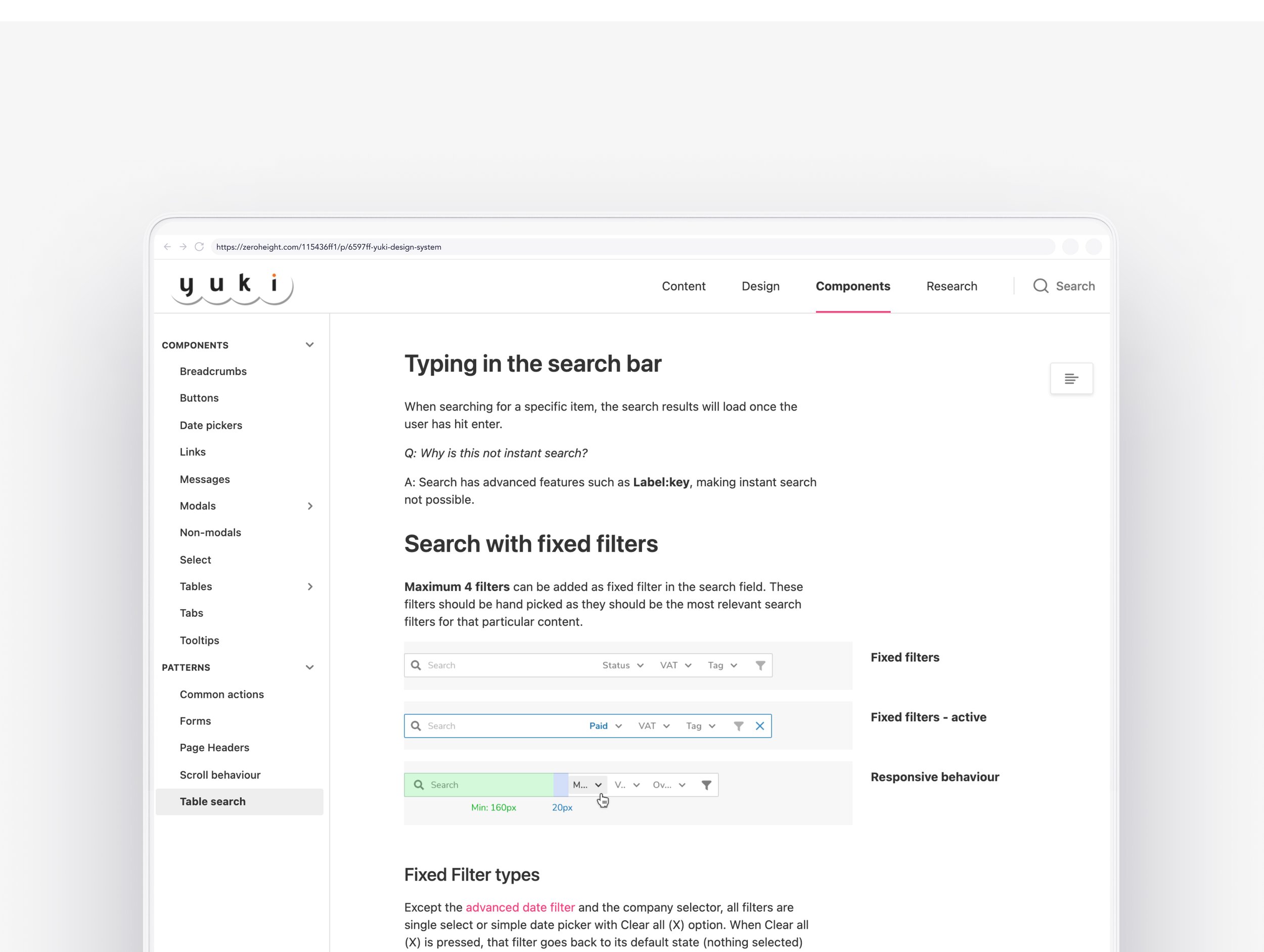Screen dimensions: 1264x952
Task: Click the browser forward arrow
Action: click(x=183, y=247)
